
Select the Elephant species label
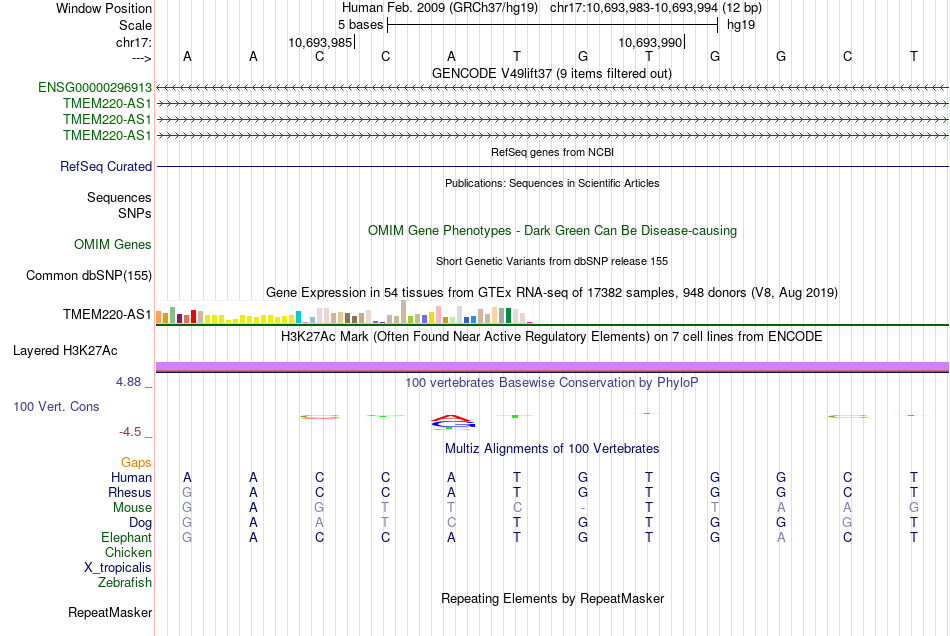(127, 537)
